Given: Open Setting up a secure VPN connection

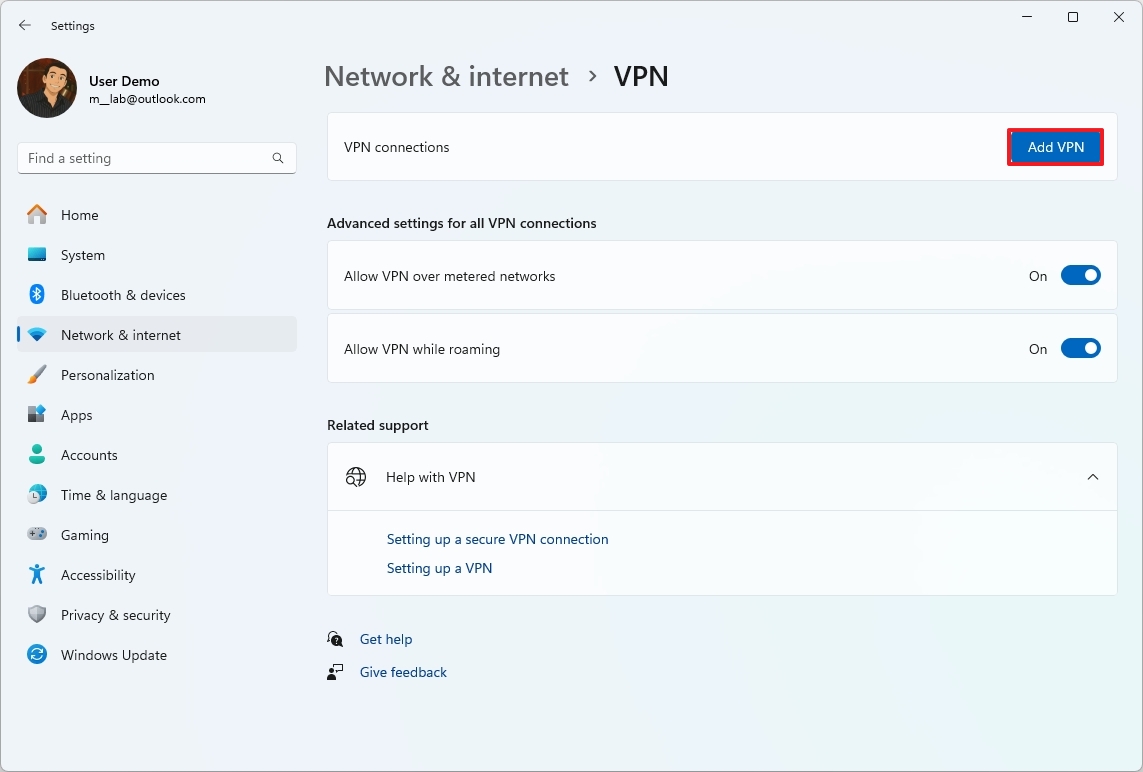Looking at the screenshot, I should pos(497,539).
